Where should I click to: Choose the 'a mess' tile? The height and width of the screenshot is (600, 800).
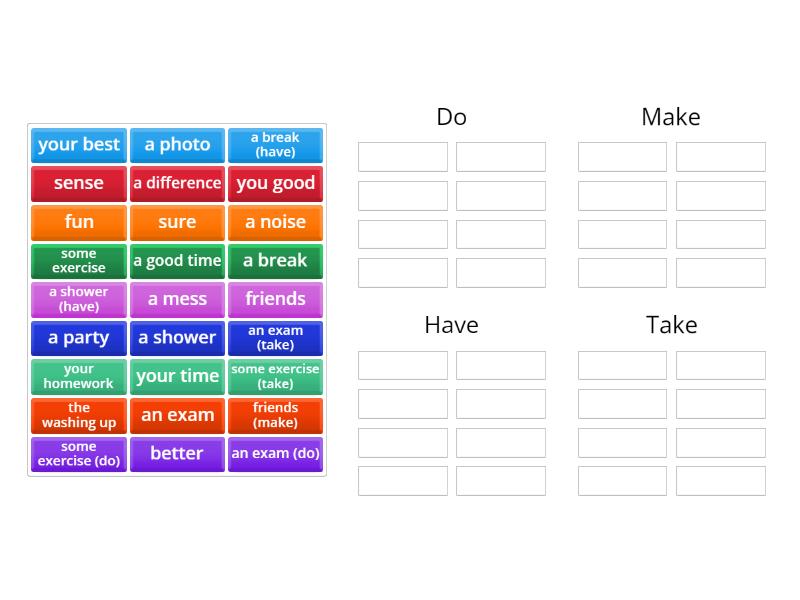177,299
